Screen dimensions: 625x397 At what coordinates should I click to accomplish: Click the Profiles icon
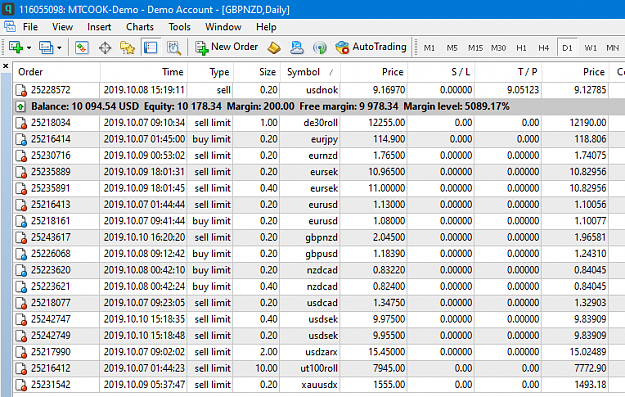46,47
